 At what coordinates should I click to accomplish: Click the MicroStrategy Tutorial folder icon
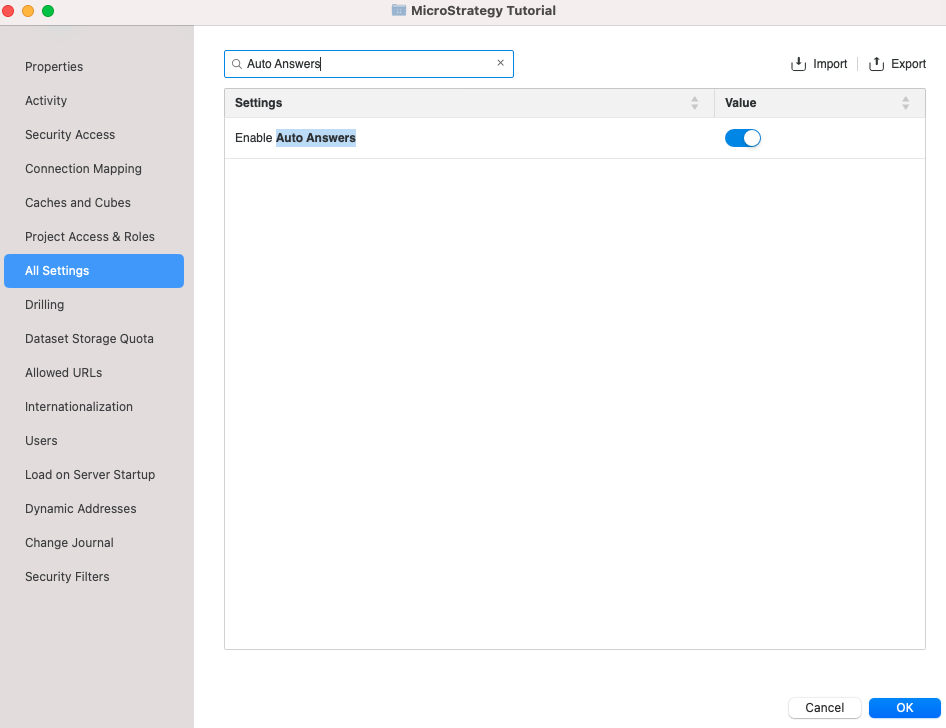(399, 11)
